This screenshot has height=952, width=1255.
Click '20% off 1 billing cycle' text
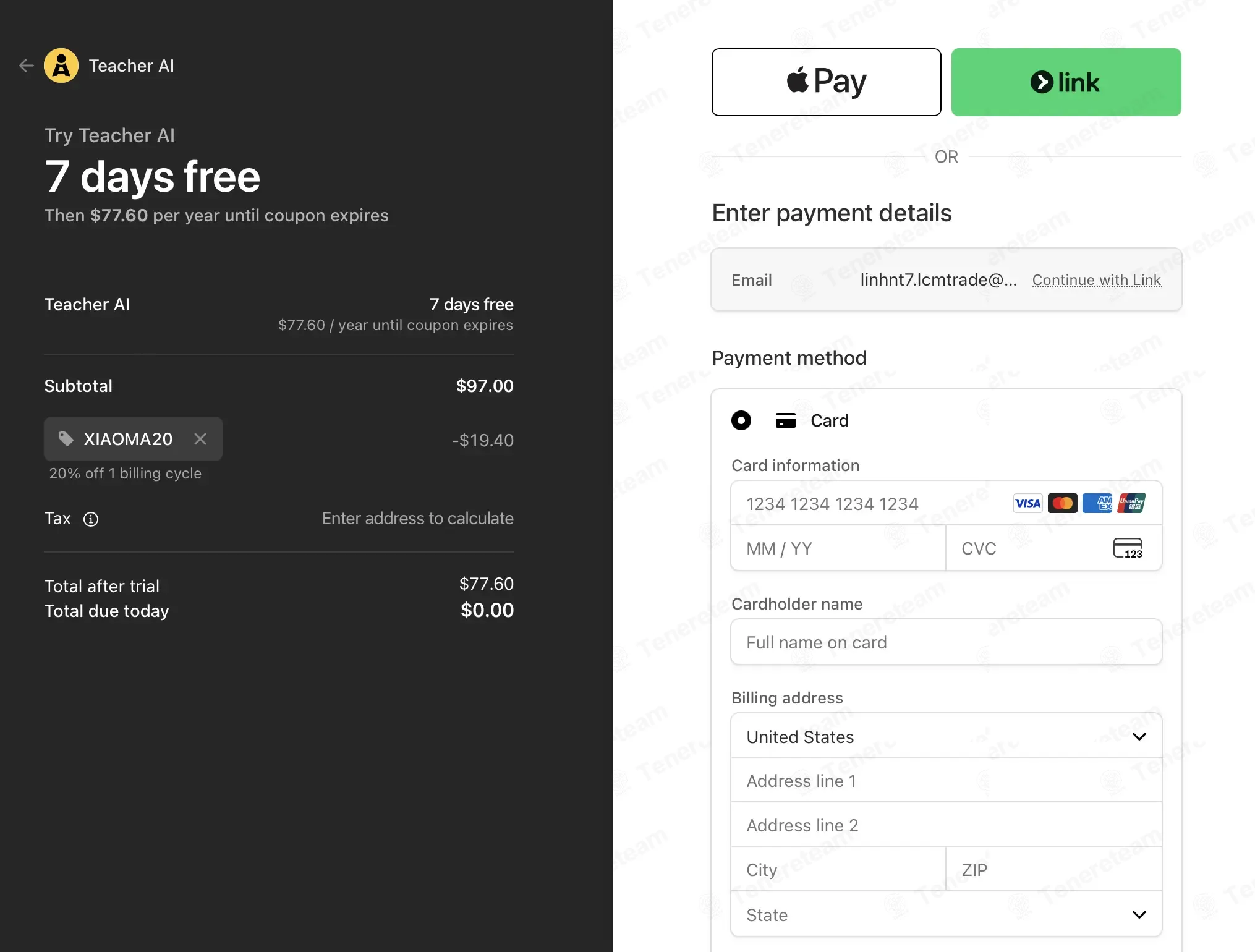click(125, 474)
